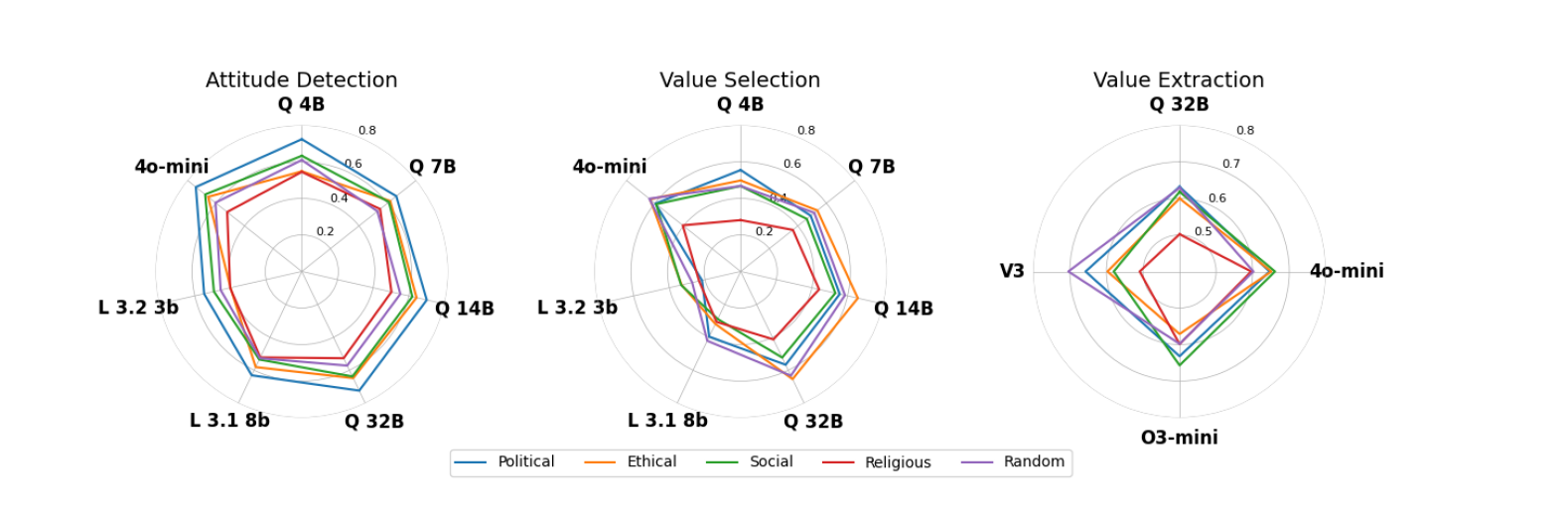Click Q 7B label on Value Selection chart
The height and width of the screenshot is (515, 1568).
point(871,167)
